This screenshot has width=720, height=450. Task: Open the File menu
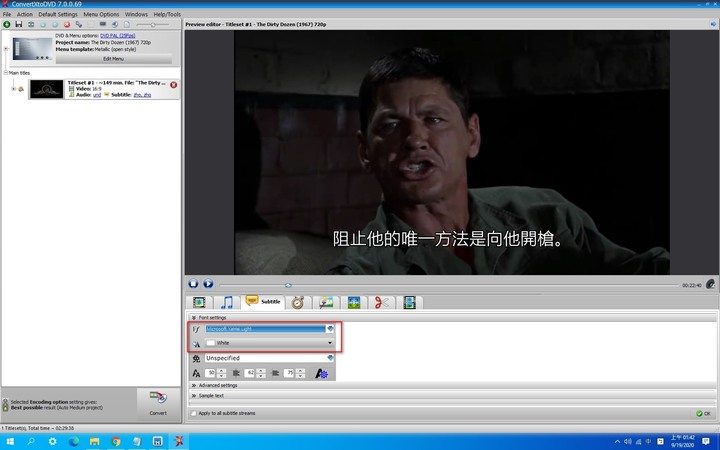[7, 14]
